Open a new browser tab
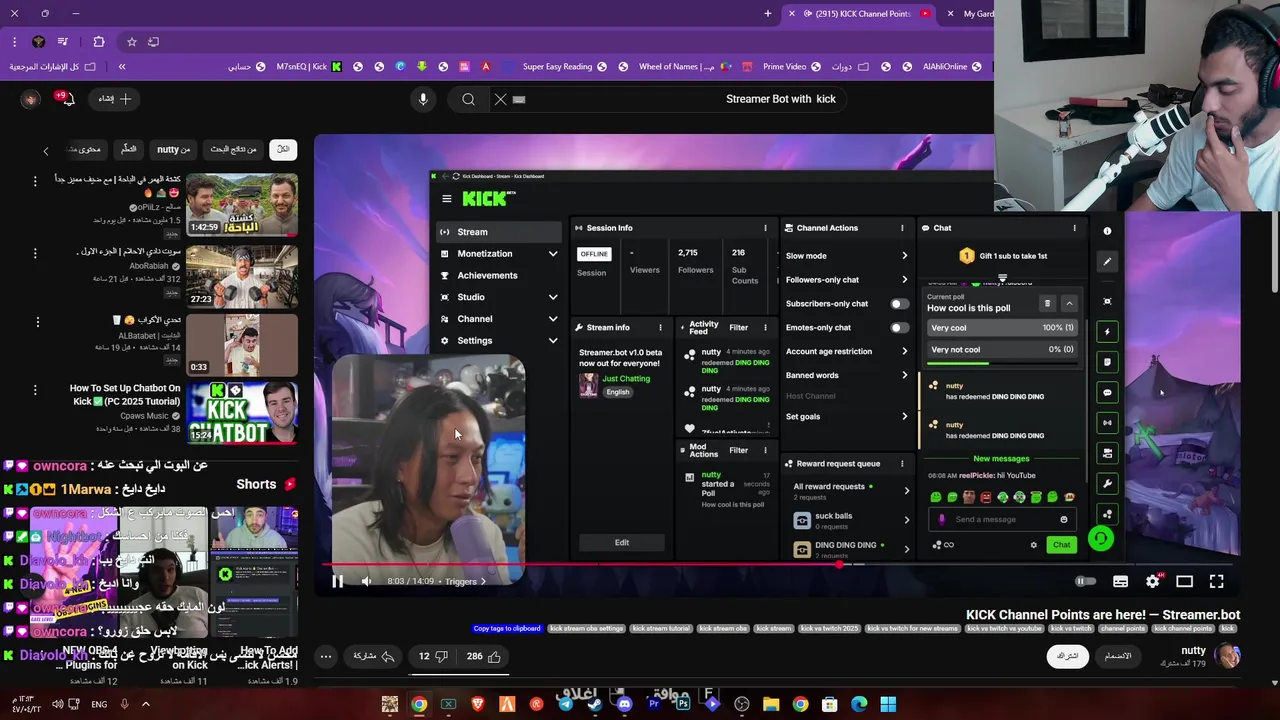 767,13
